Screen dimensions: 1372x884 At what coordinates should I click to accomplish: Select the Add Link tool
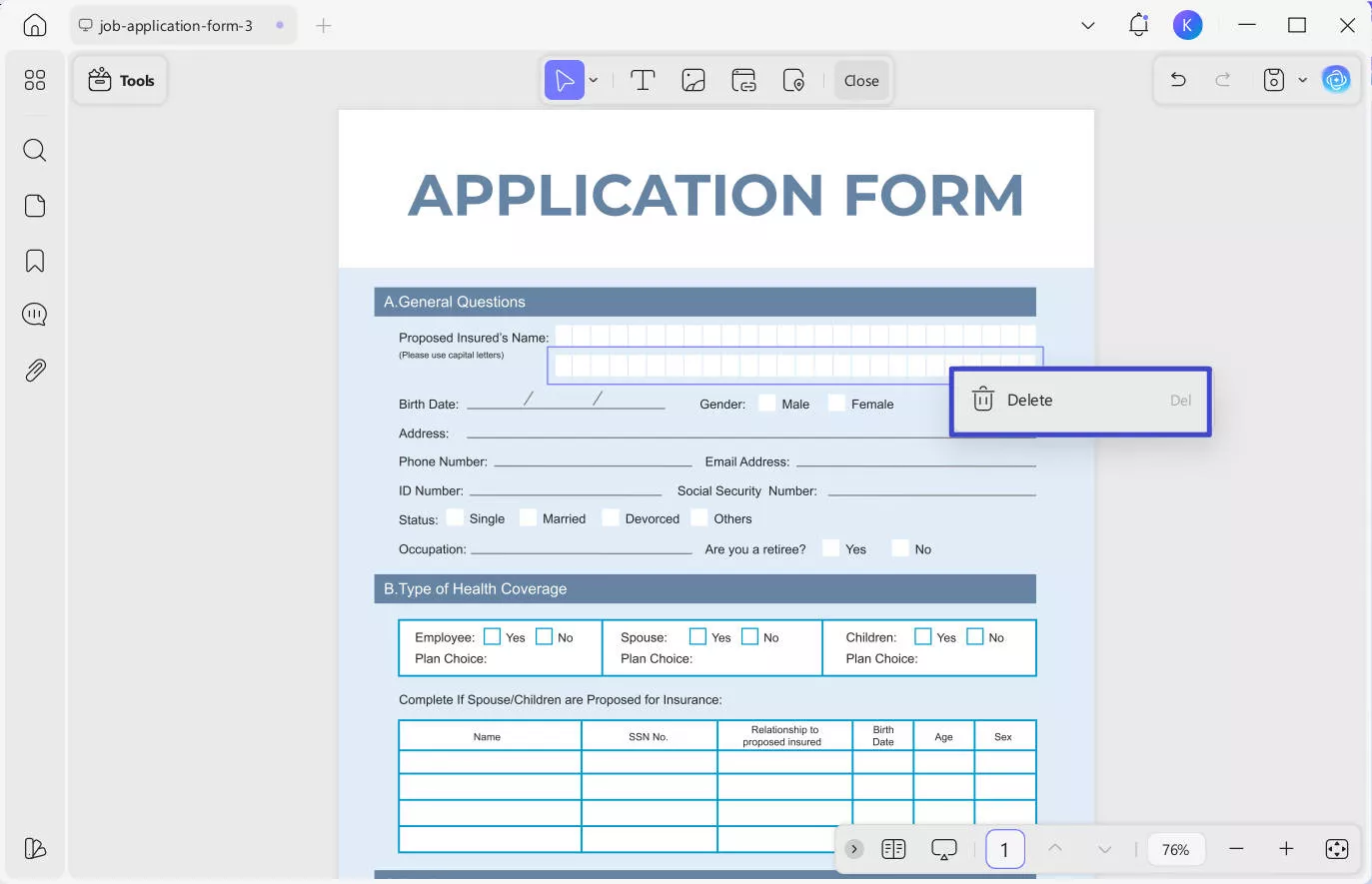pos(743,80)
